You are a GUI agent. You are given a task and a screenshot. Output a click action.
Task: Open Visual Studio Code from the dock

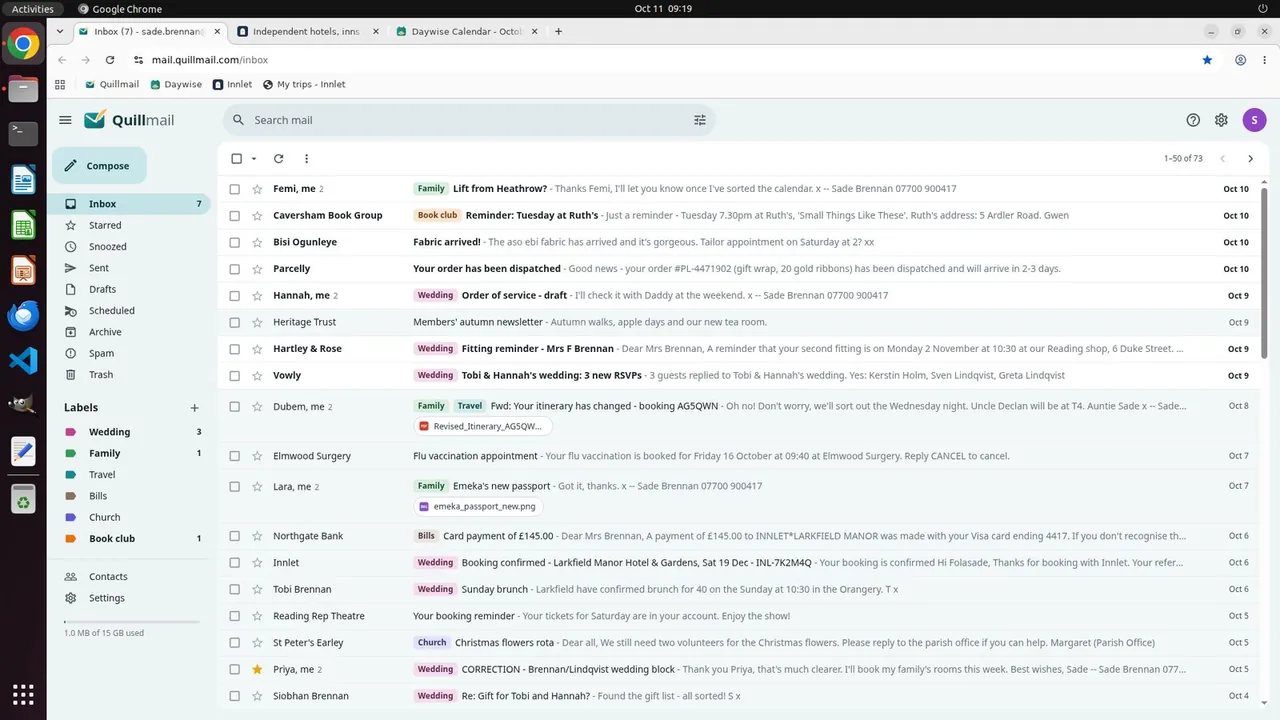click(23, 361)
